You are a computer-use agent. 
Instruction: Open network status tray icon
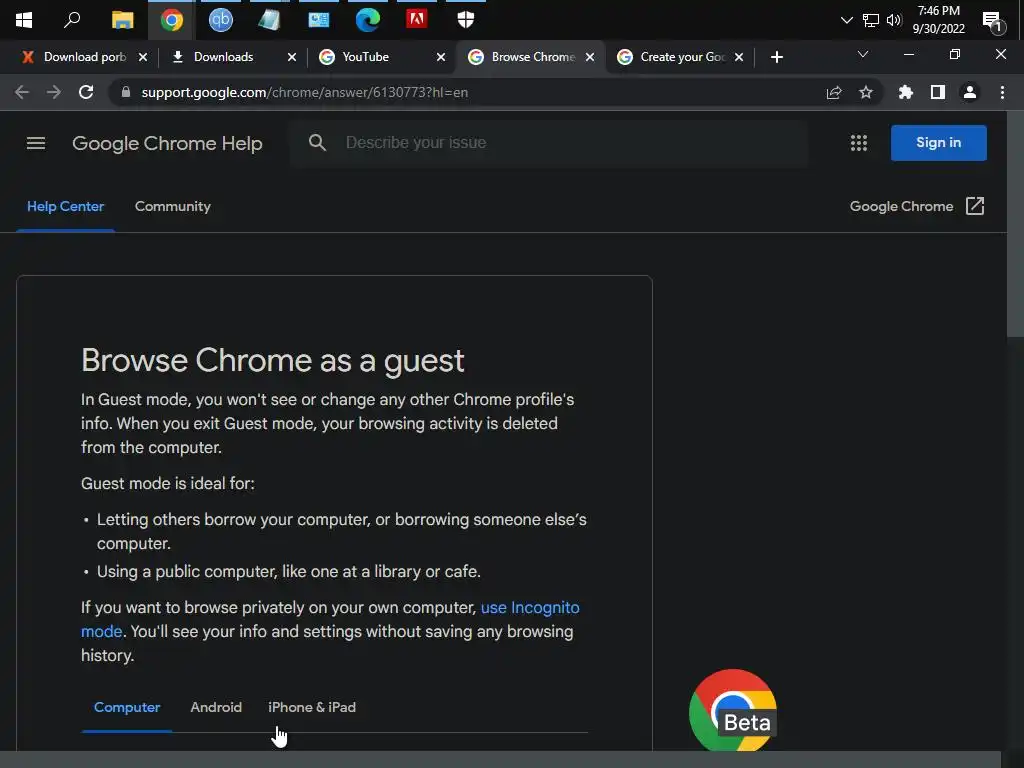click(871, 20)
